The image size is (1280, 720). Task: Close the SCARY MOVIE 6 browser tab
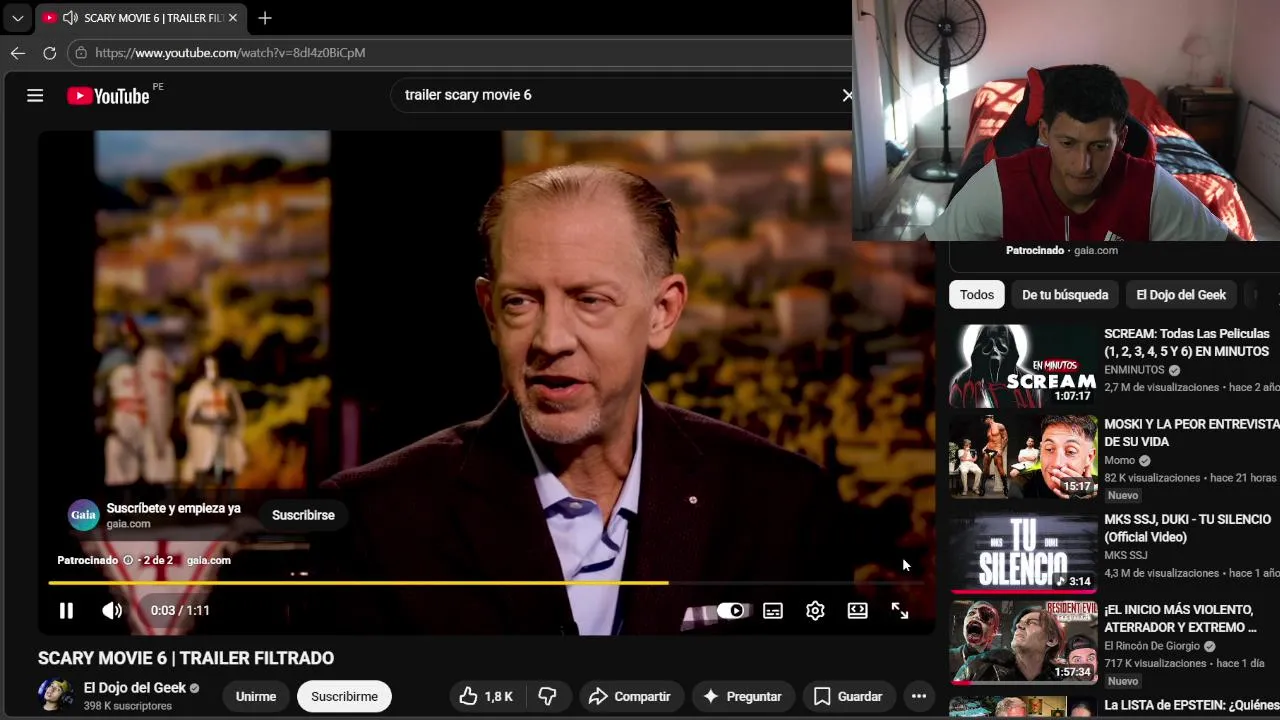(233, 18)
